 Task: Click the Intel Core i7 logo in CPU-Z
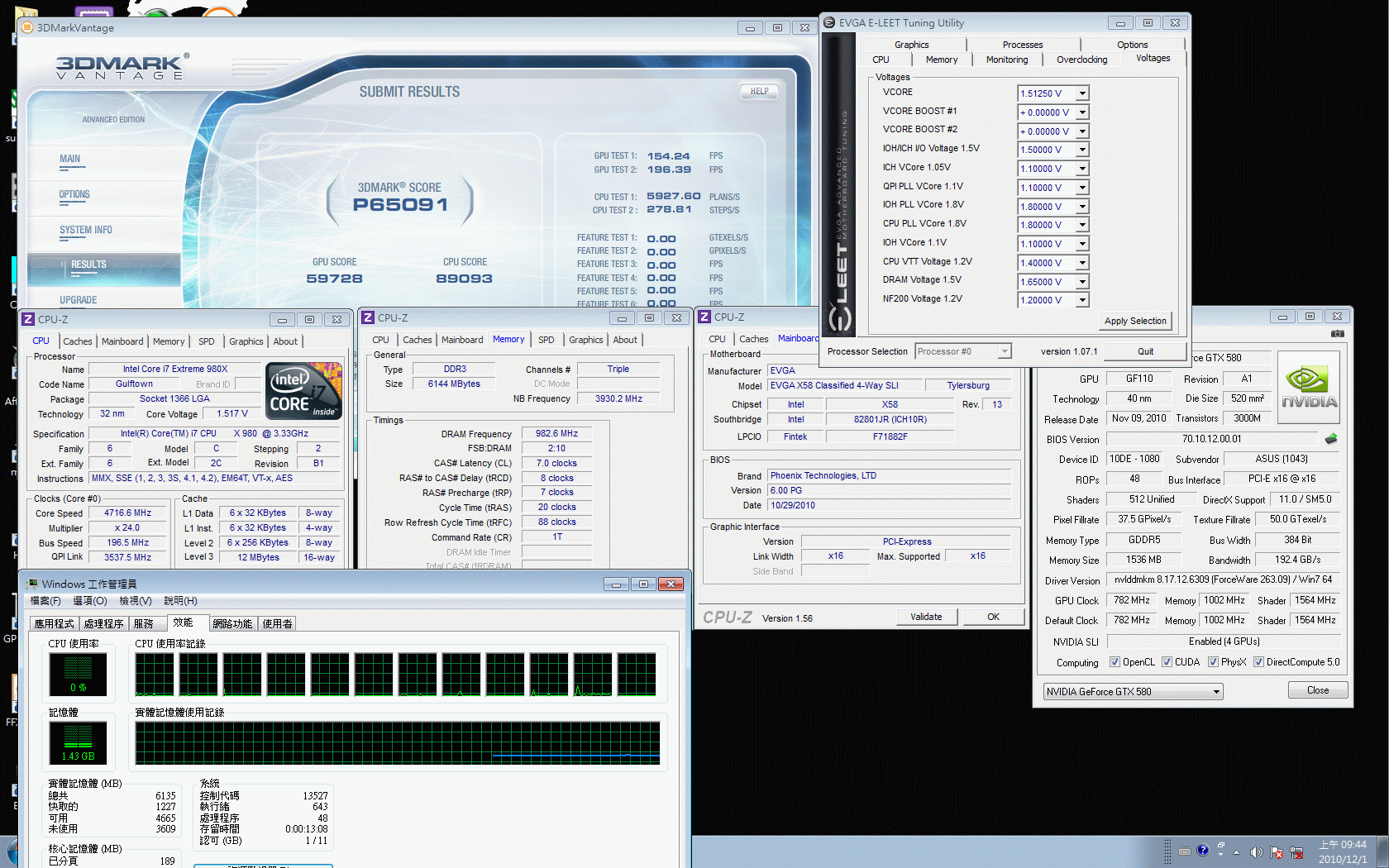click(x=304, y=392)
